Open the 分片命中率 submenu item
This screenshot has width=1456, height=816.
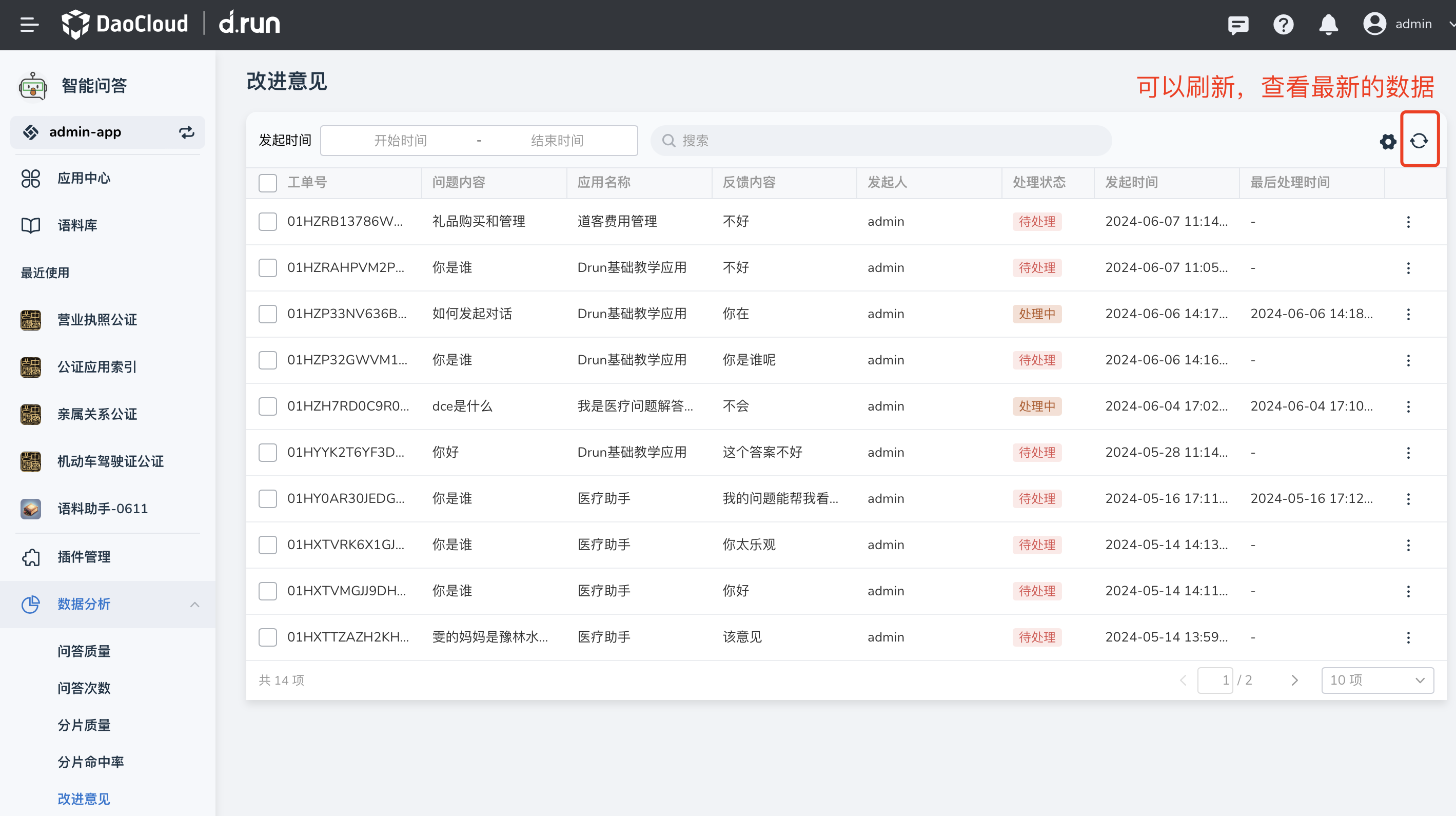point(91,762)
